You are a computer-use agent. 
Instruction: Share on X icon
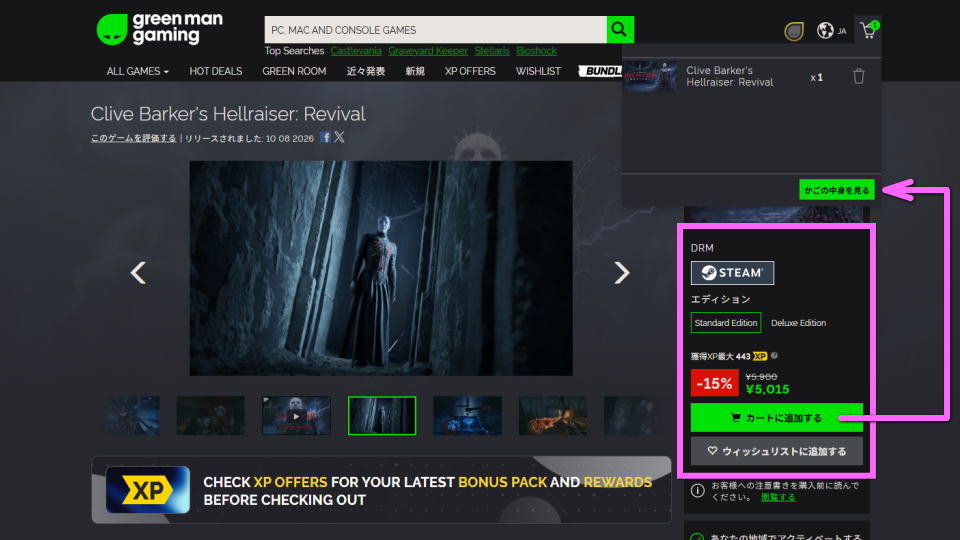pos(339,137)
